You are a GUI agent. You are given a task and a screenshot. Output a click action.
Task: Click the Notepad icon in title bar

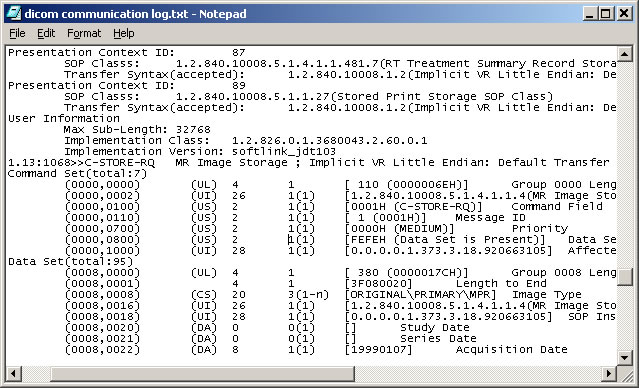tap(13, 13)
